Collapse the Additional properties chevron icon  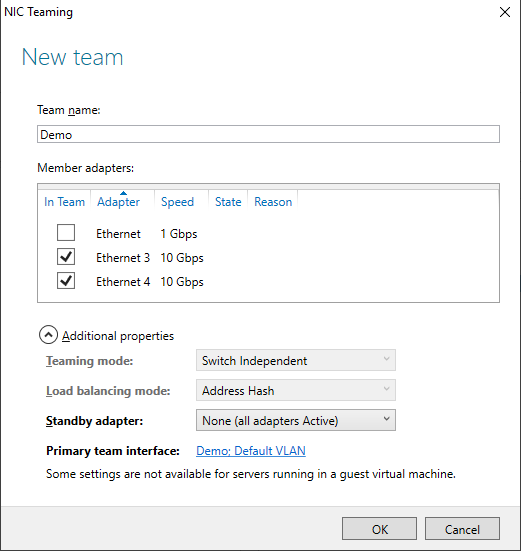48,335
